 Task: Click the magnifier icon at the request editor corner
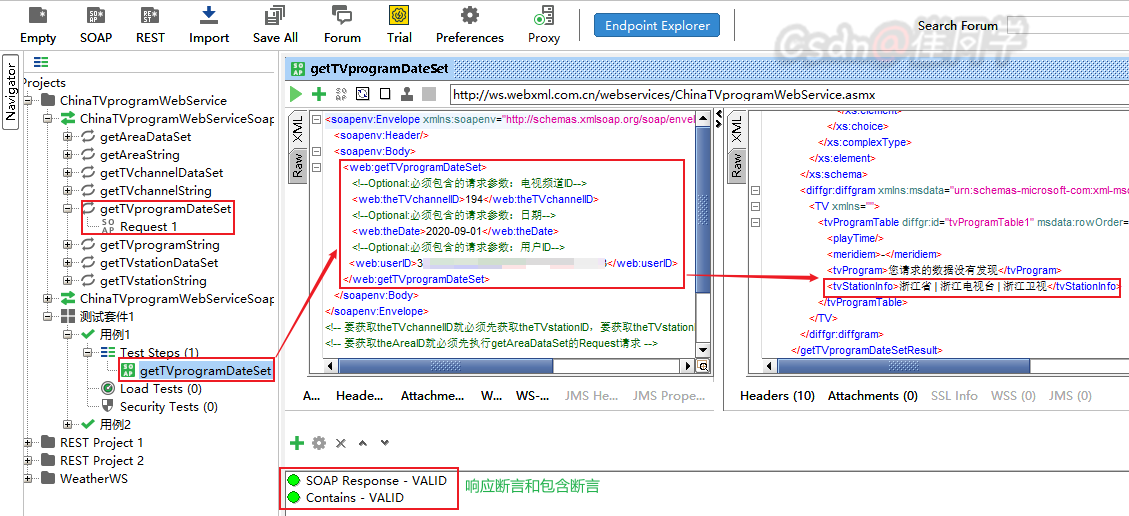click(x=703, y=367)
